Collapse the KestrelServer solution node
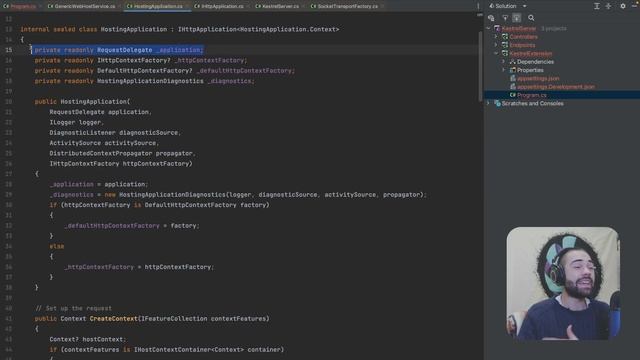640x360 pixels. click(x=488, y=29)
